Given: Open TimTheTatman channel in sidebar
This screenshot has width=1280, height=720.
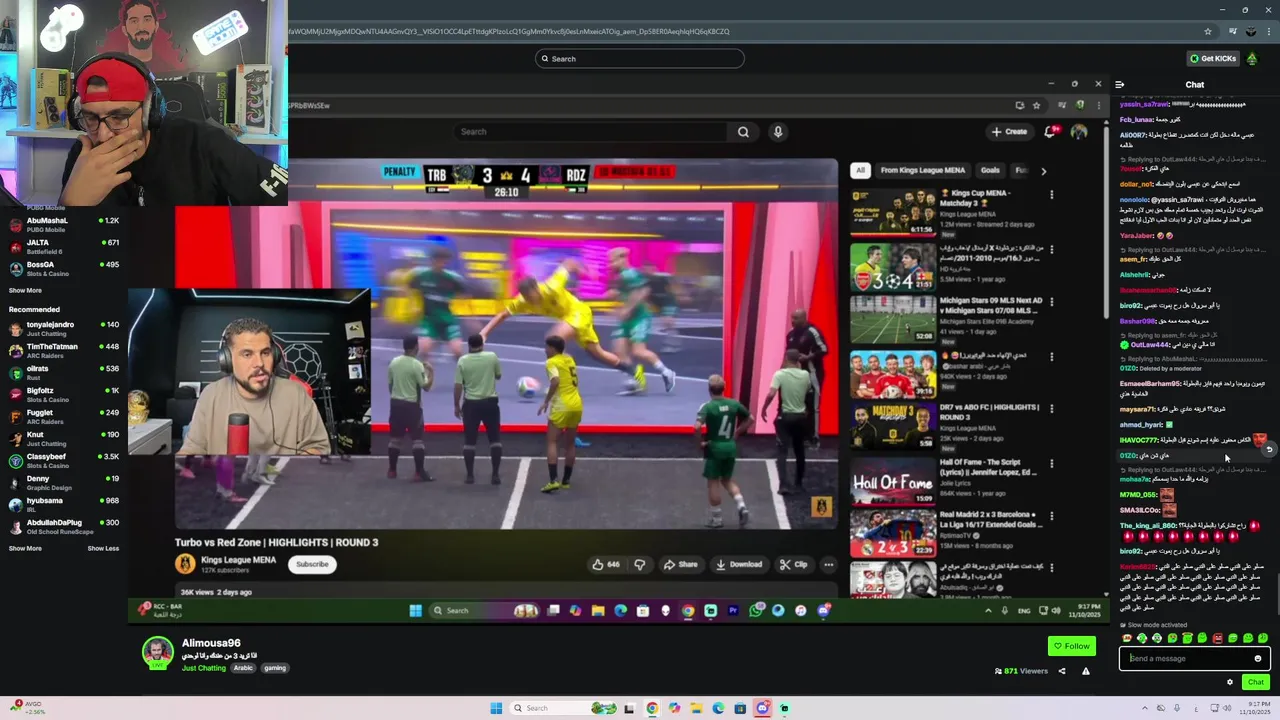Looking at the screenshot, I should pyautogui.click(x=64, y=350).
